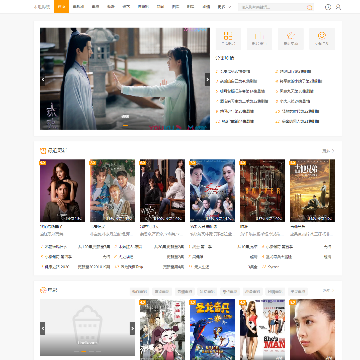Go to the next slide of the popcorn placeholder carousel
Screen dimensions: 360x360
[132, 329]
